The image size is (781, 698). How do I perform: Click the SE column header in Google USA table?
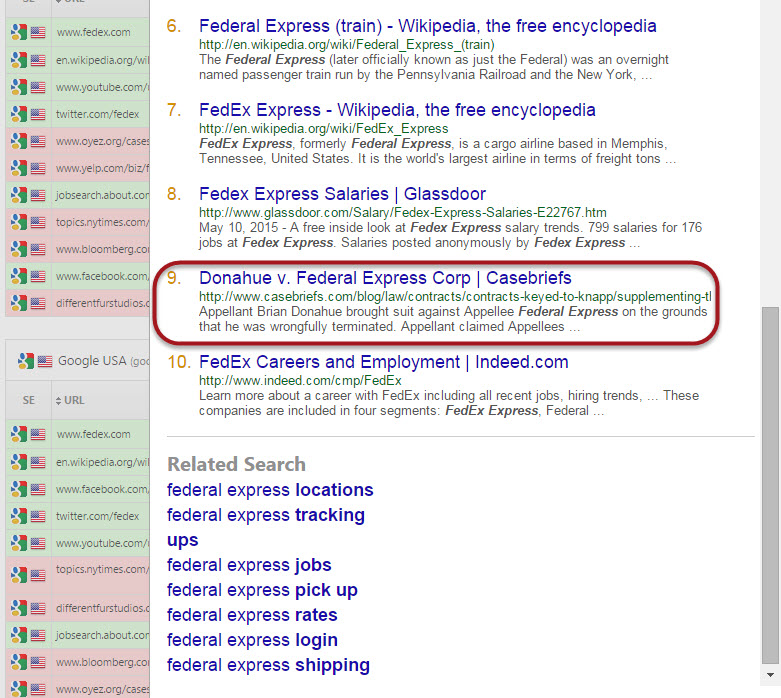tap(28, 401)
